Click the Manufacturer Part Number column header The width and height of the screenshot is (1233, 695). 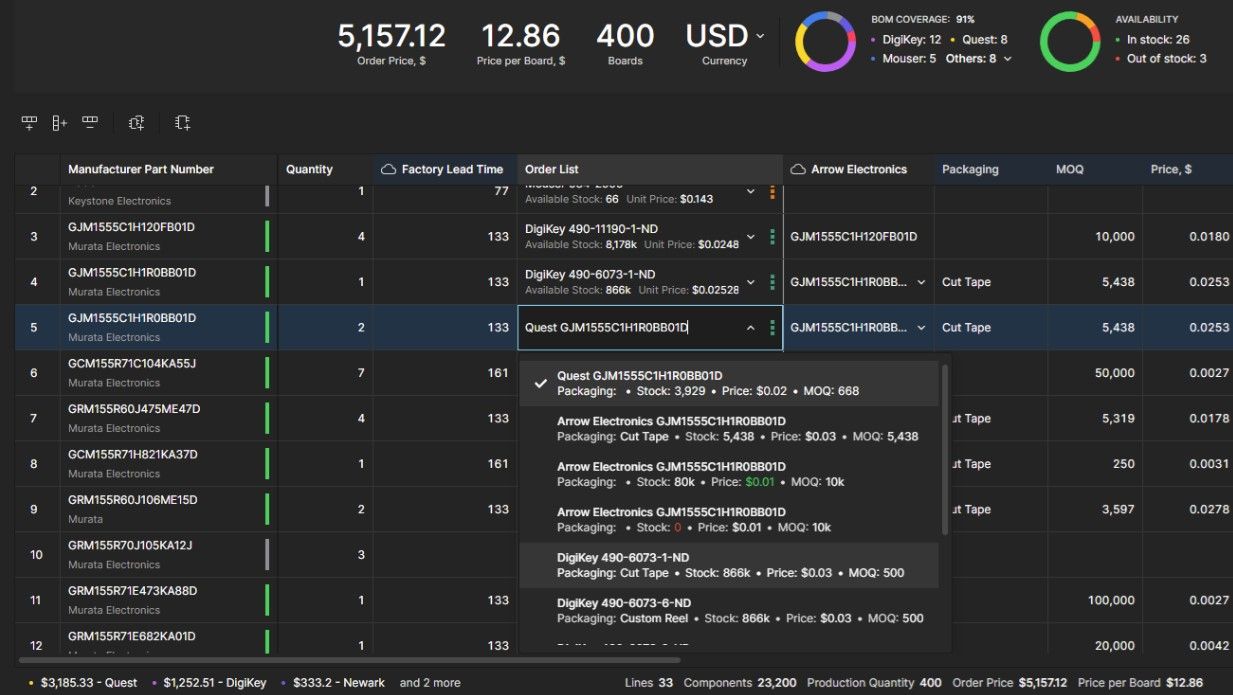point(141,170)
